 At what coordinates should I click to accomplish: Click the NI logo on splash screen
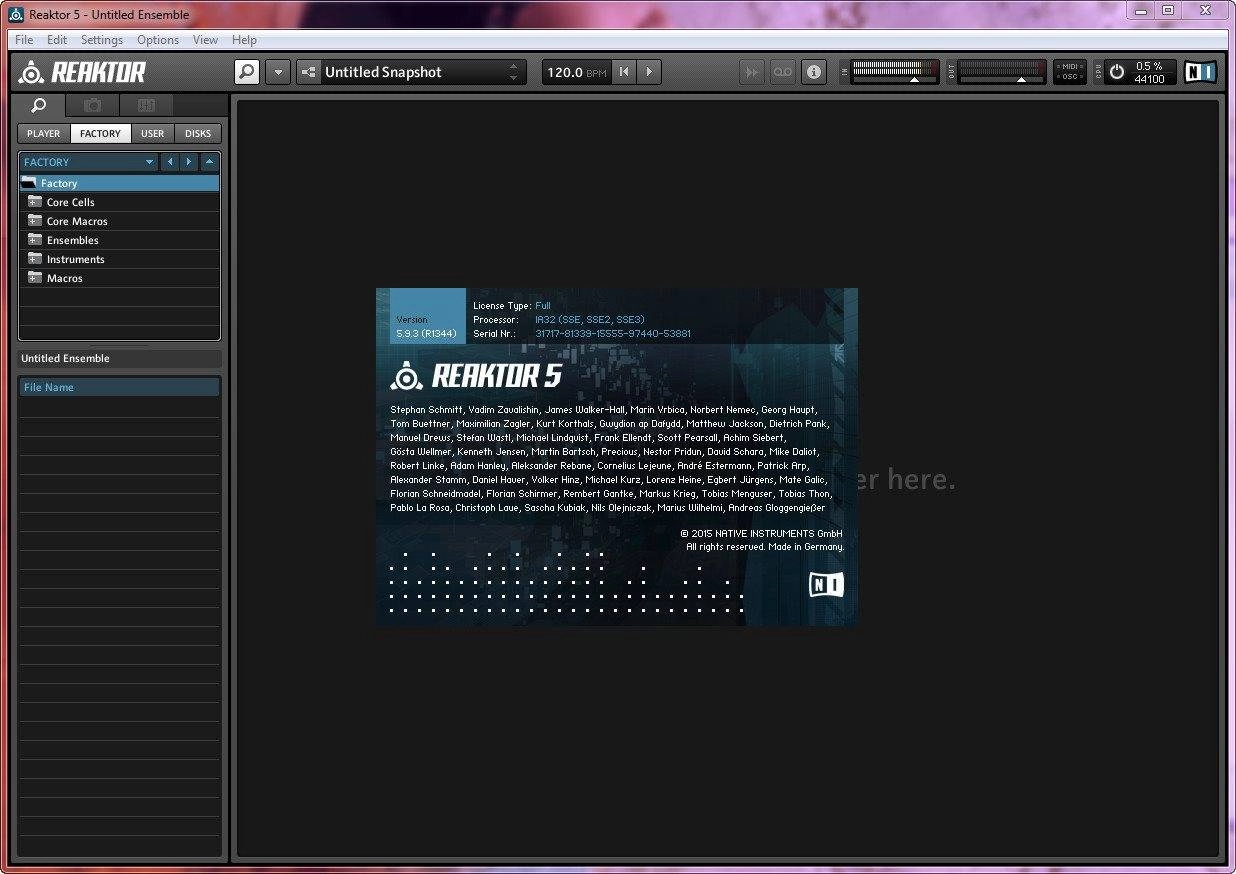click(x=826, y=585)
